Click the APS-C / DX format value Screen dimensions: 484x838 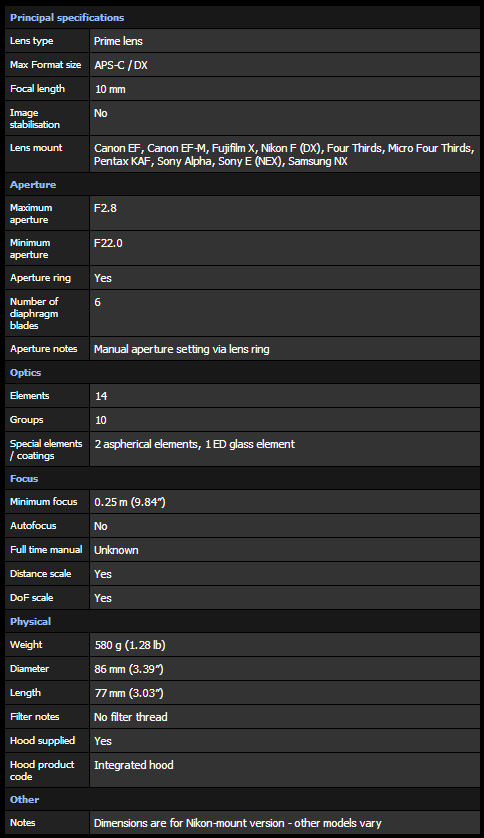click(121, 65)
